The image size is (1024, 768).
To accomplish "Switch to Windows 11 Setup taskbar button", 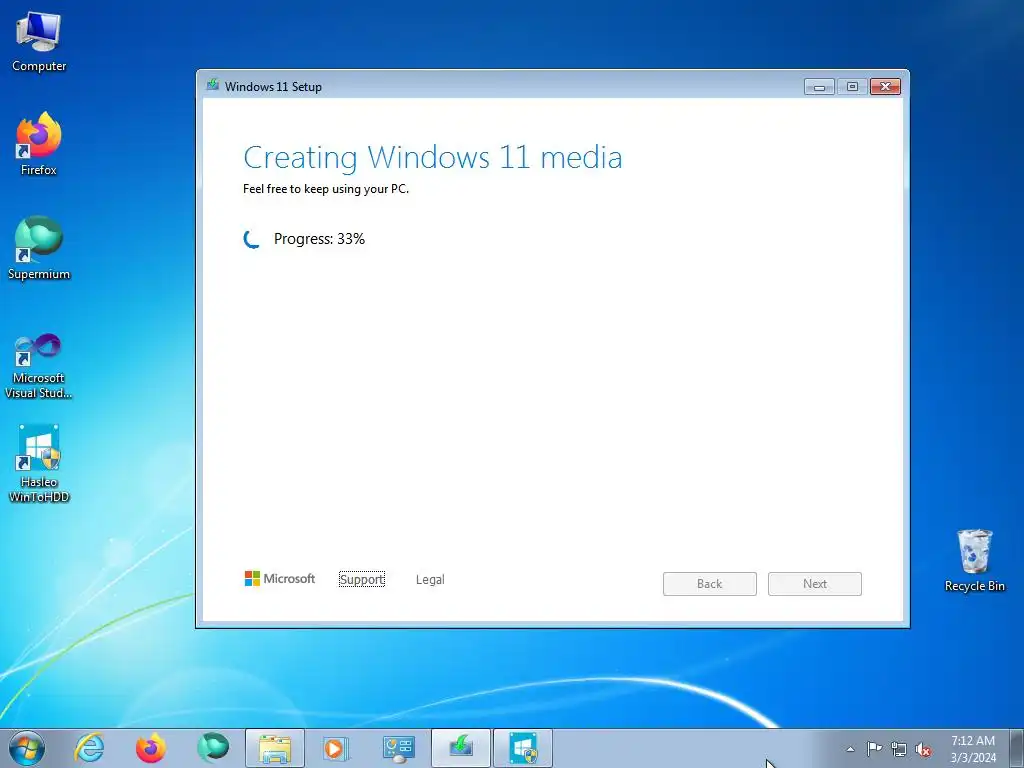I will point(460,748).
